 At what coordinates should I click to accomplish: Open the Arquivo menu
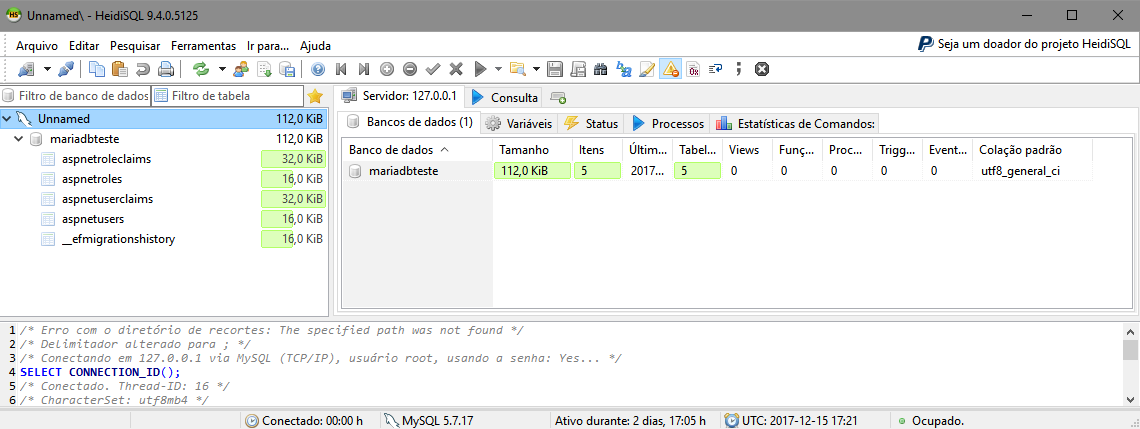[x=36, y=46]
